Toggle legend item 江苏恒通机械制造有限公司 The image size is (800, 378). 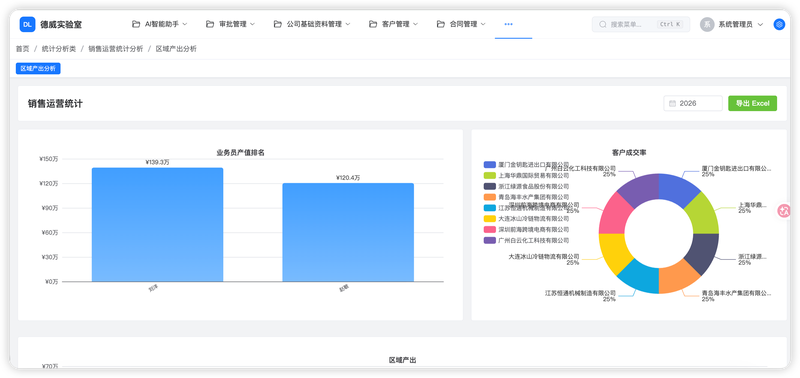(526, 208)
